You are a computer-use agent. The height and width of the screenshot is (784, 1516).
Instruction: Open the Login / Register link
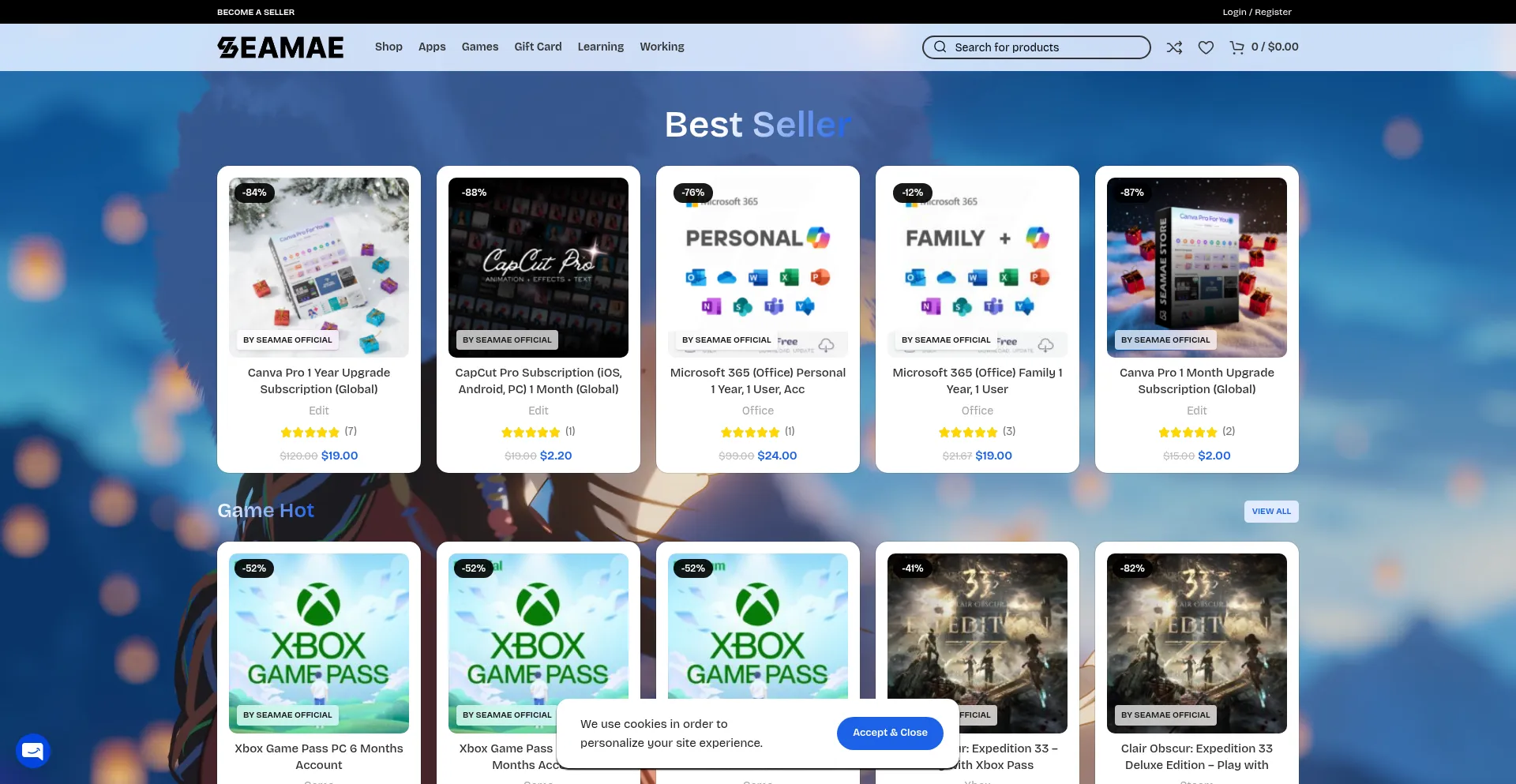pyautogui.click(x=1257, y=12)
